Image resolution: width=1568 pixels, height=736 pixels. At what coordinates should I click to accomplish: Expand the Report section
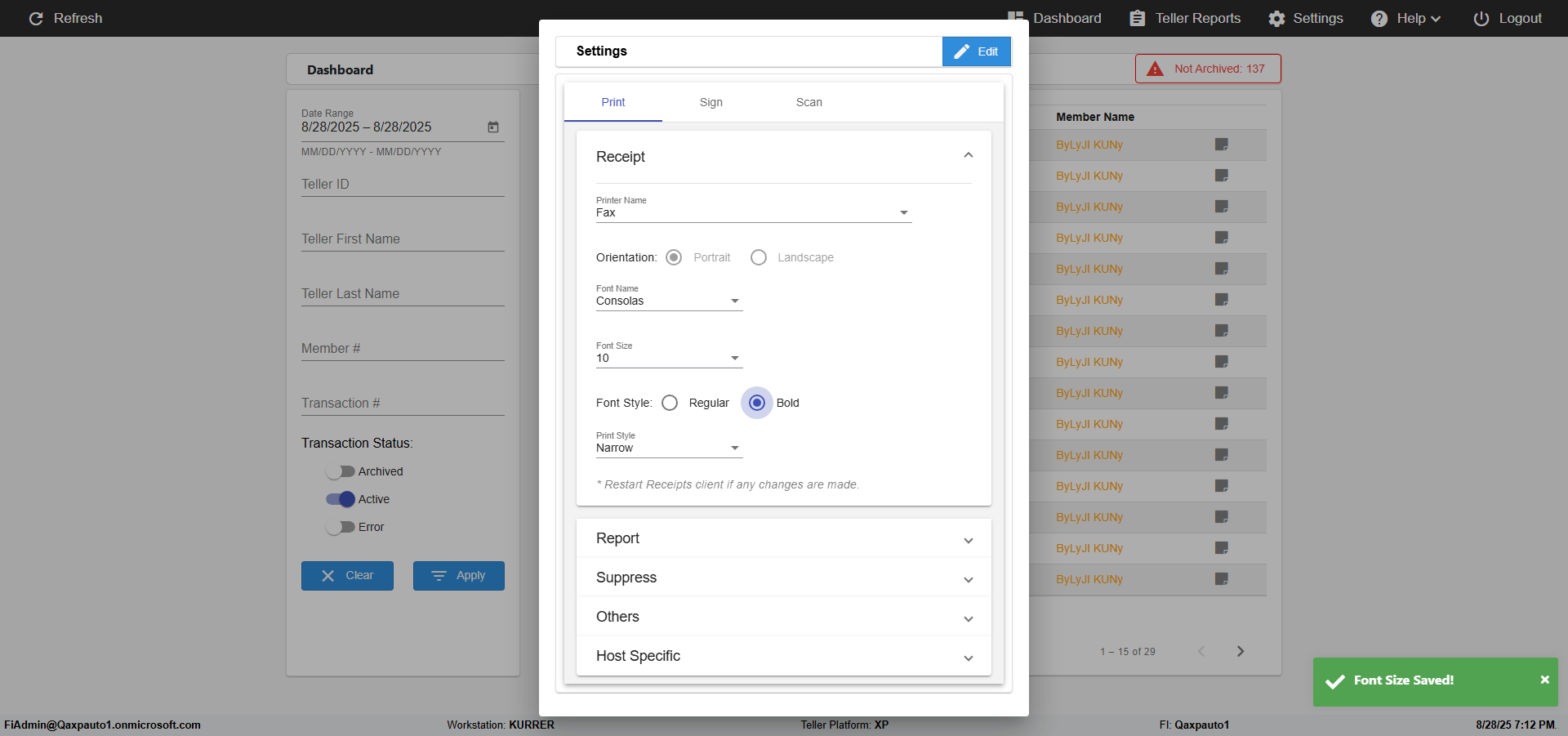tap(784, 538)
